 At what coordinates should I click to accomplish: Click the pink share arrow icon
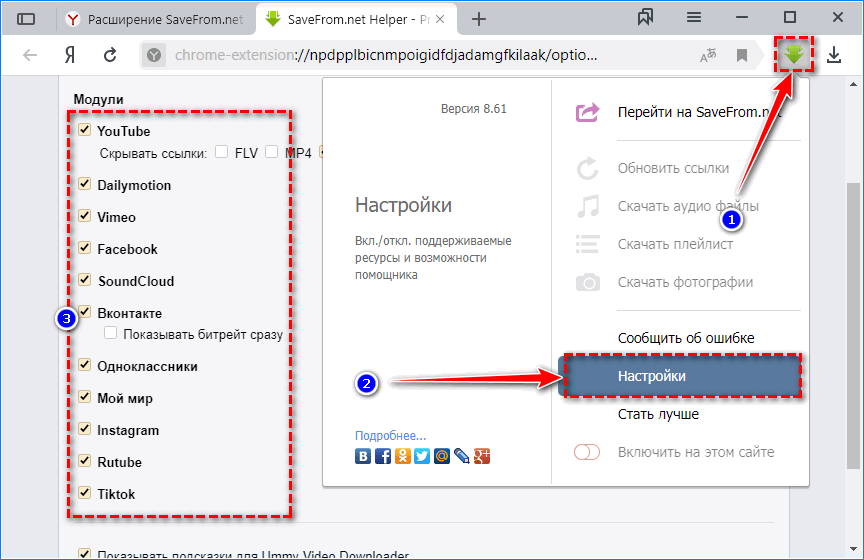pos(587,112)
